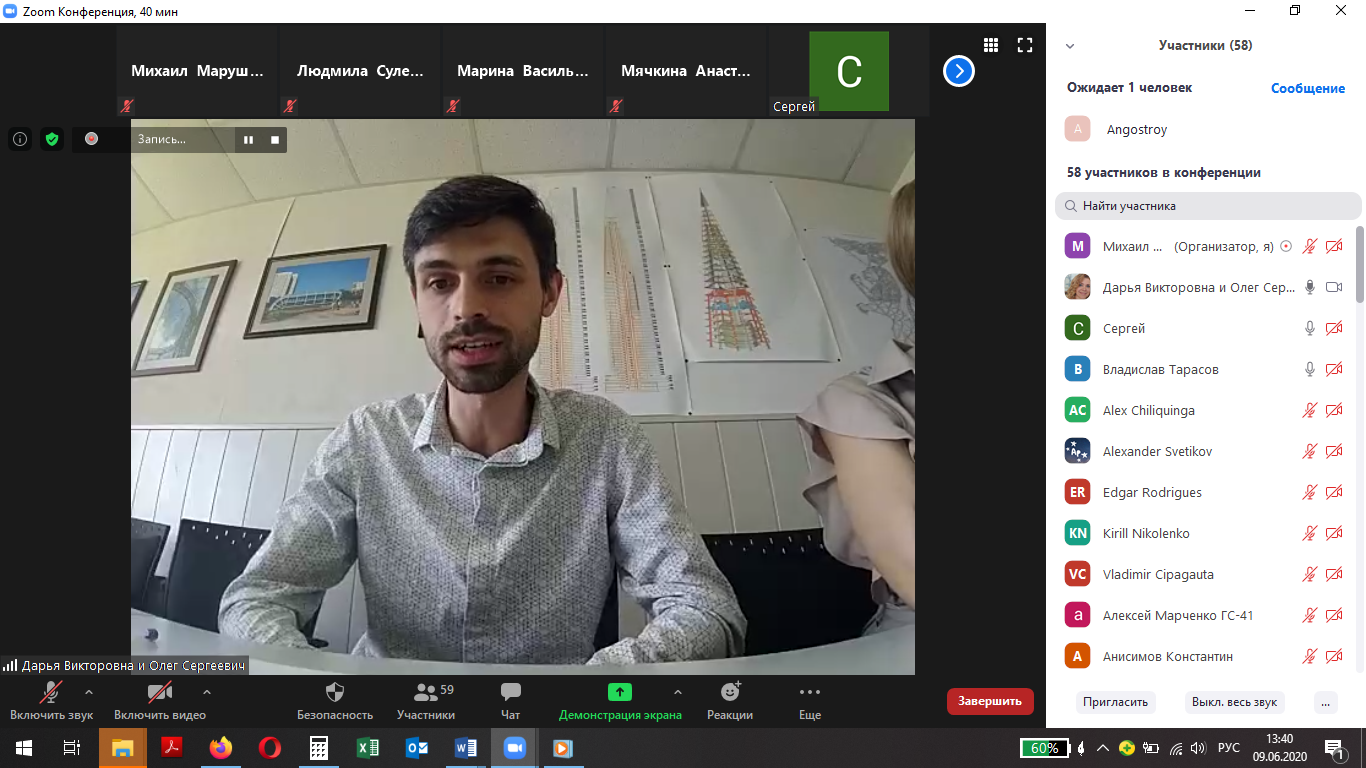Open Excel from the taskbar
Viewport: 1366px width, 768px height.
[368, 747]
